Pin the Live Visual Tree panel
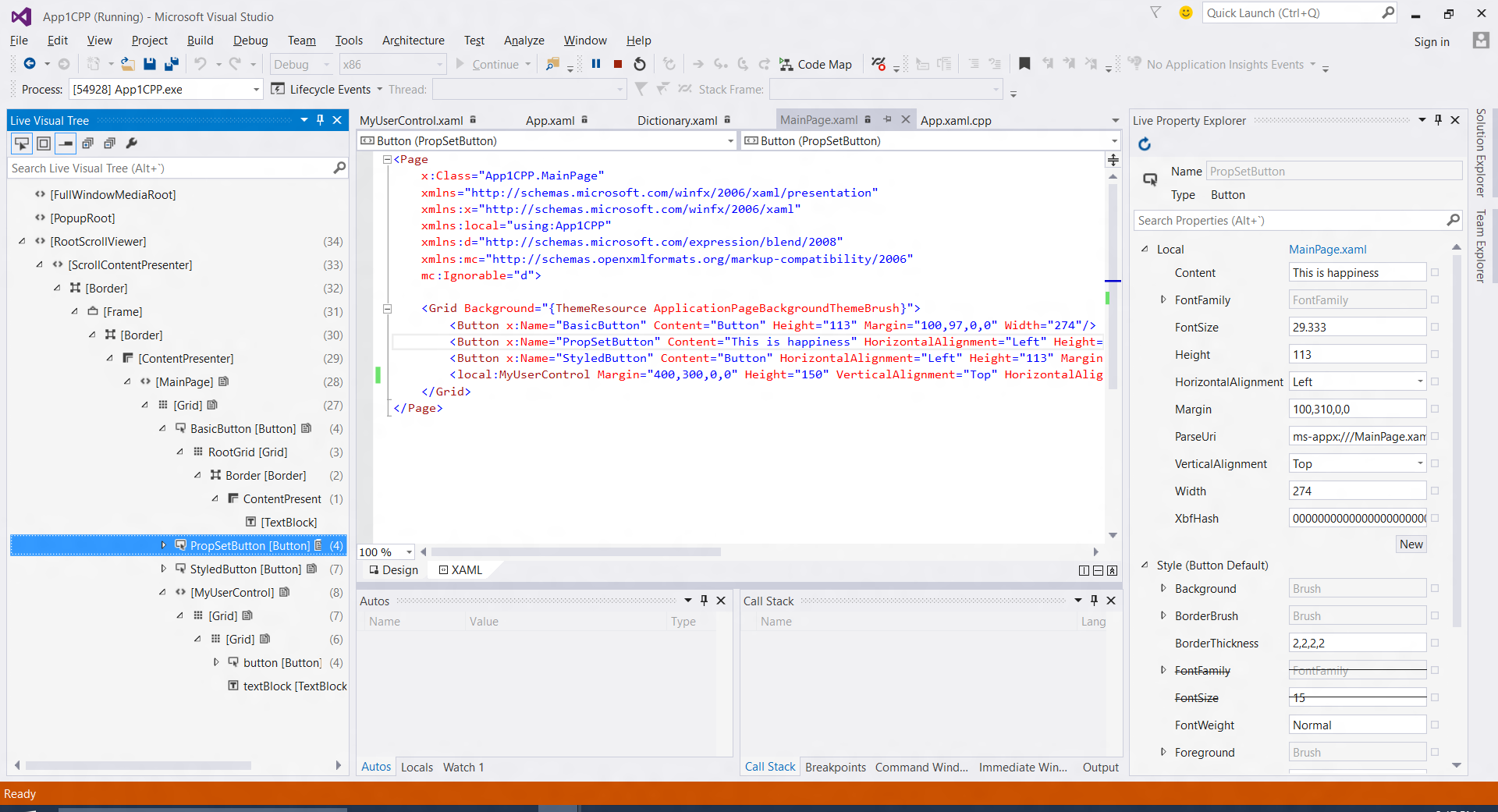 click(x=320, y=119)
